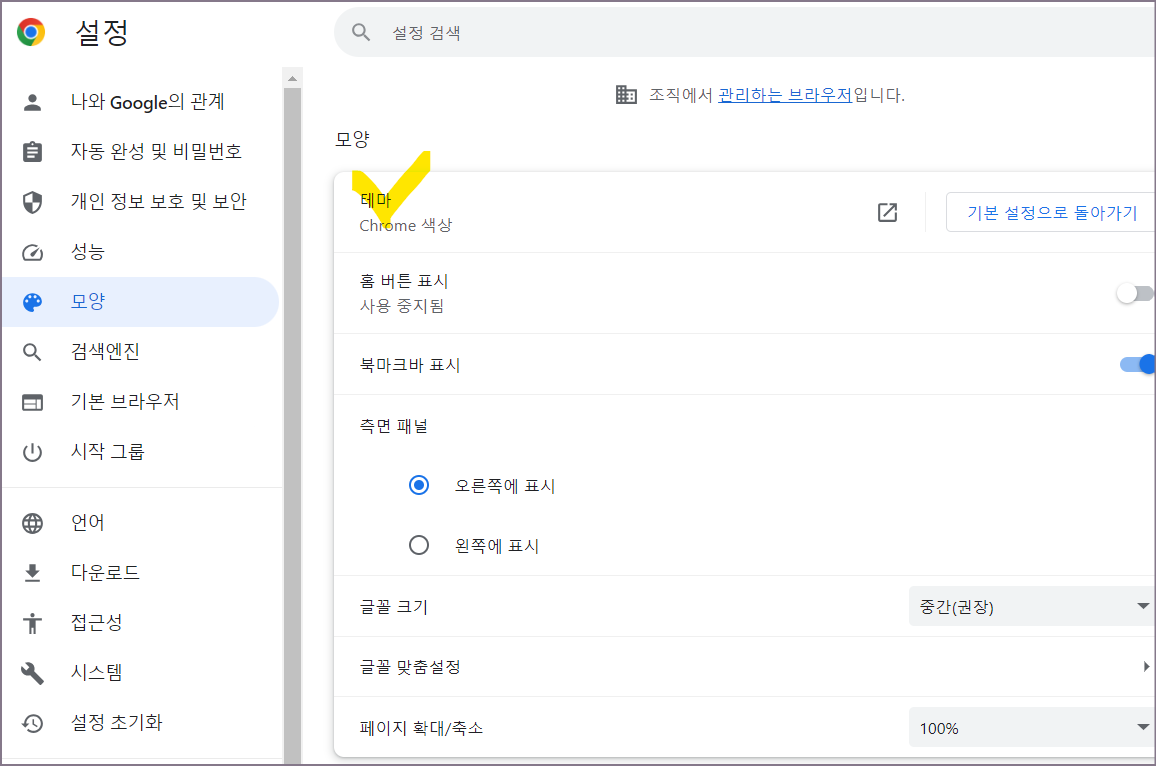Image resolution: width=1156 pixels, height=766 pixels.
Task: Open the 페이지 확대/축소 dropdown
Action: (1030, 727)
